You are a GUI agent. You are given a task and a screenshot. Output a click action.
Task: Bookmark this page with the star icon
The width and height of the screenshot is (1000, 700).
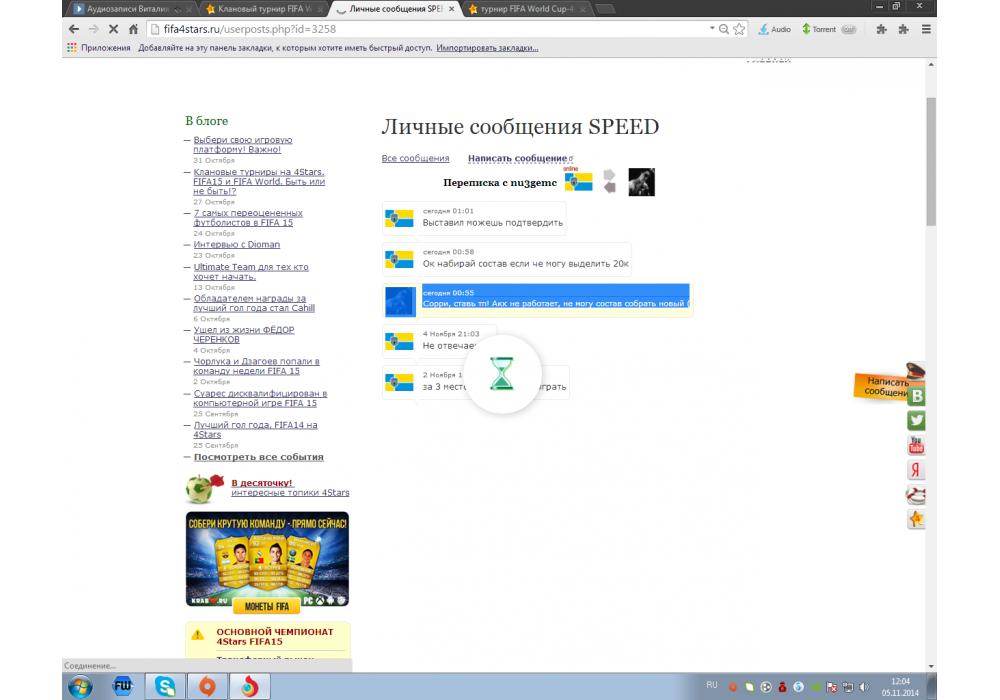(739, 29)
